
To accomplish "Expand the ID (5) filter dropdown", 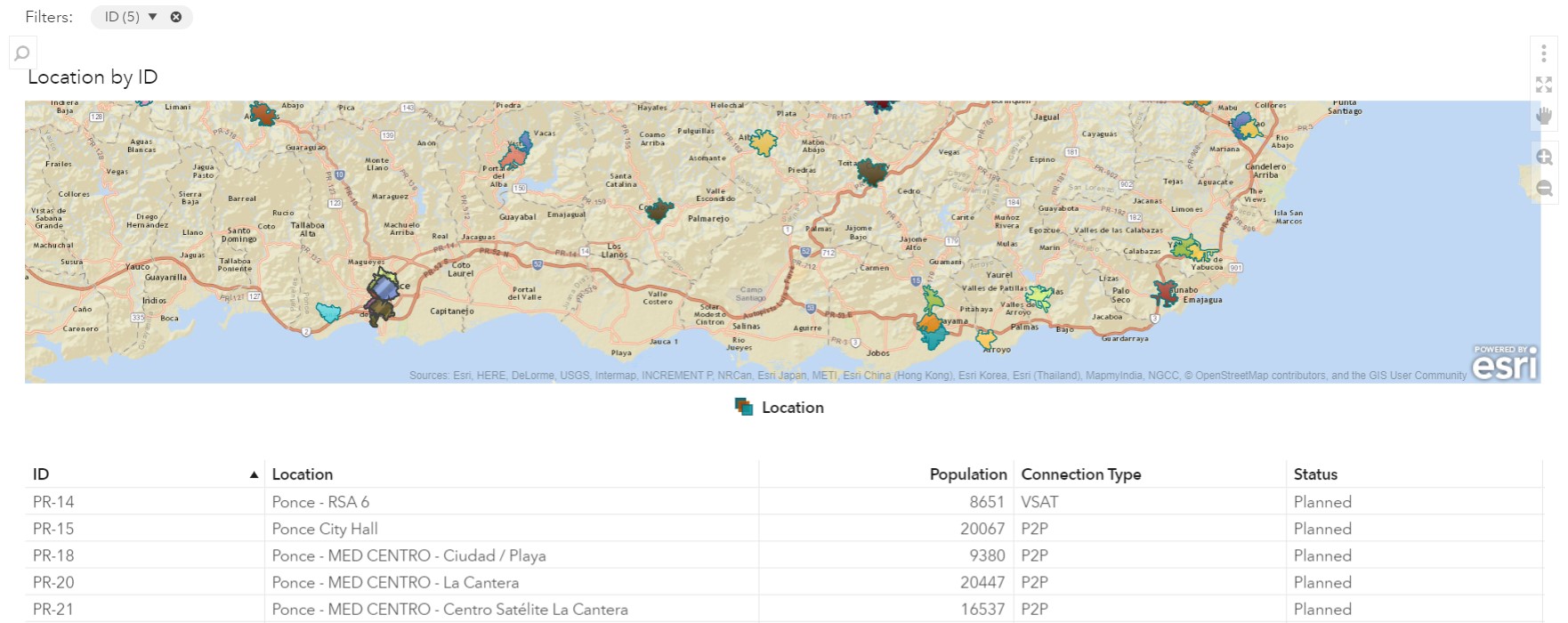I will (x=152, y=17).
